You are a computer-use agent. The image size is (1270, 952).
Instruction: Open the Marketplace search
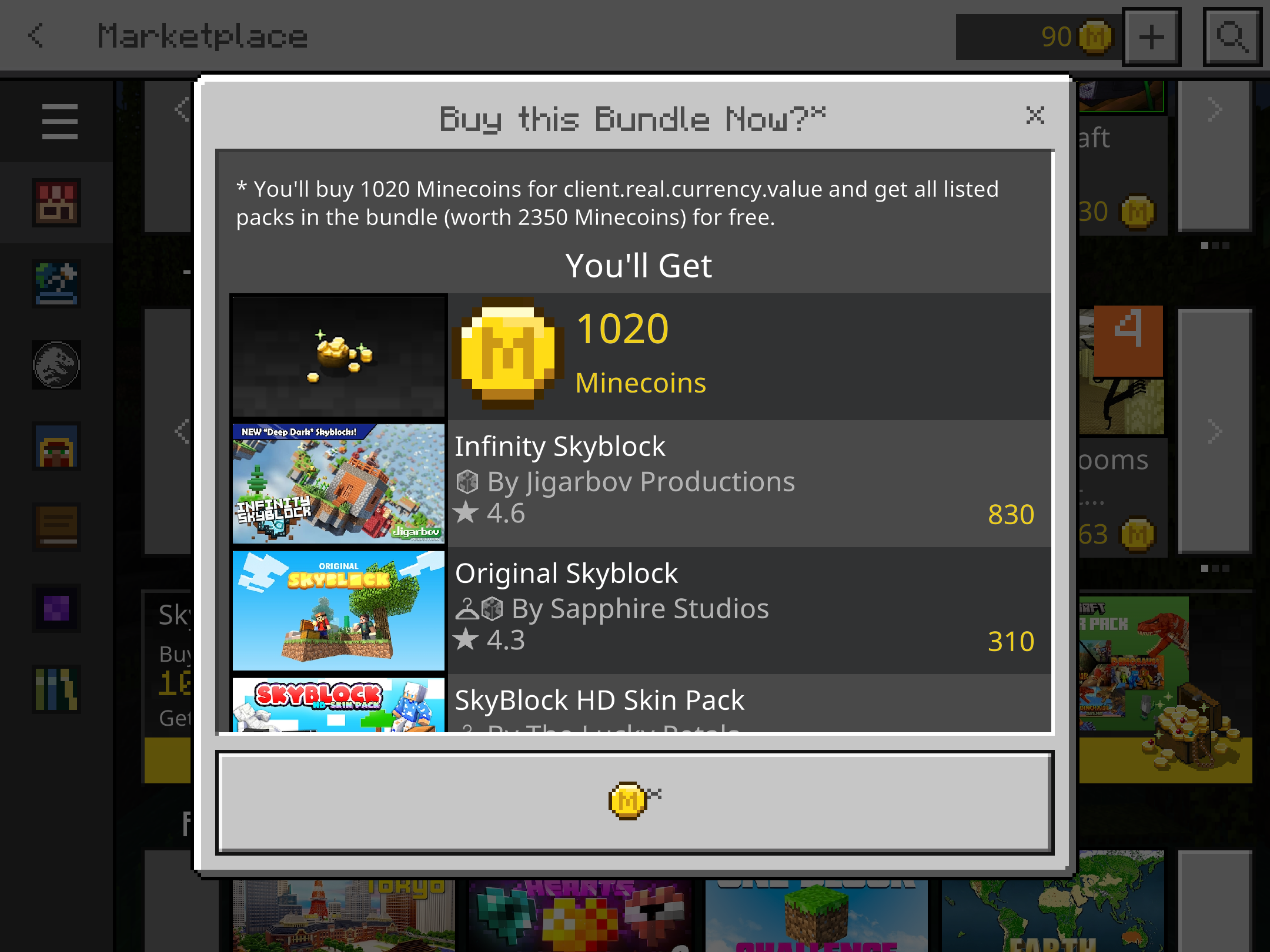[x=1232, y=37]
